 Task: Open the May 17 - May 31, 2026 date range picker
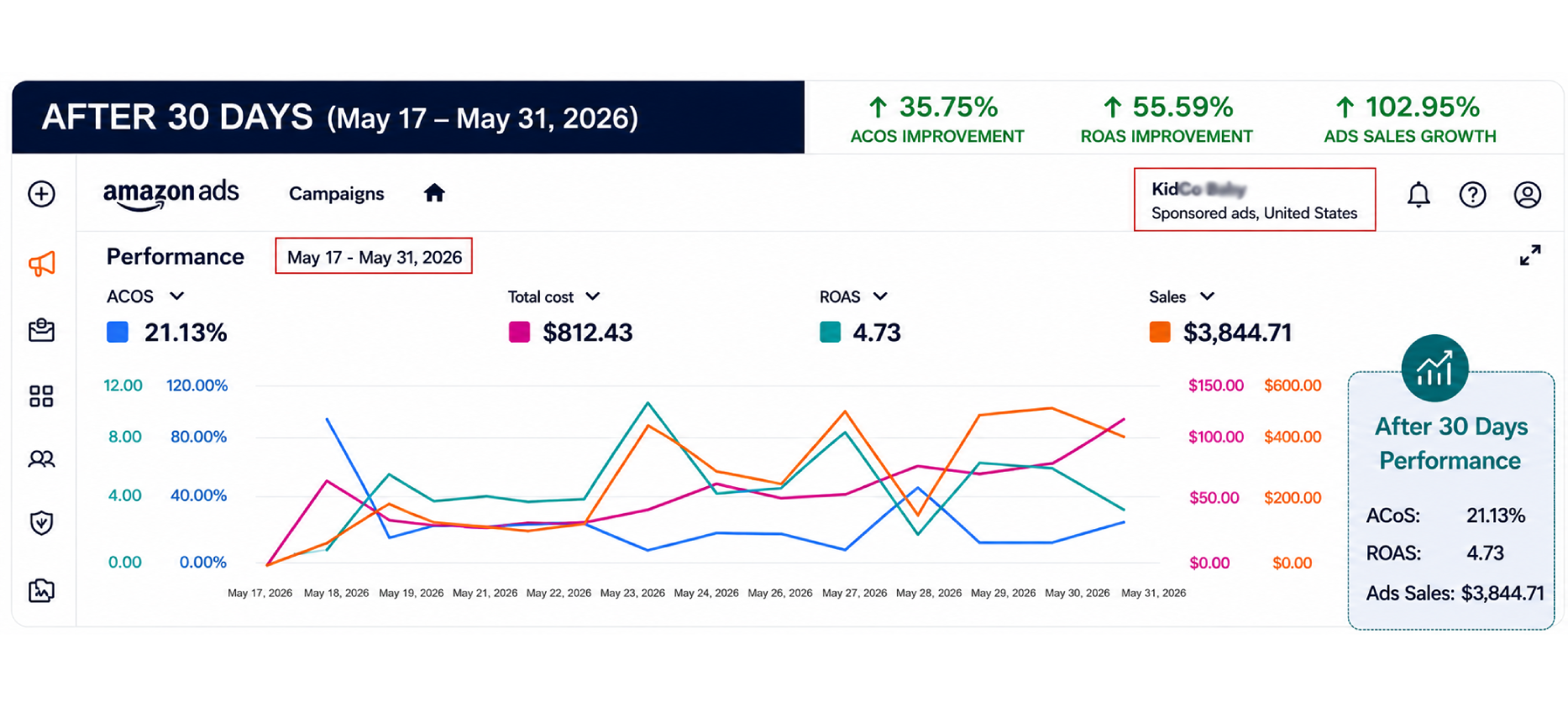374,256
